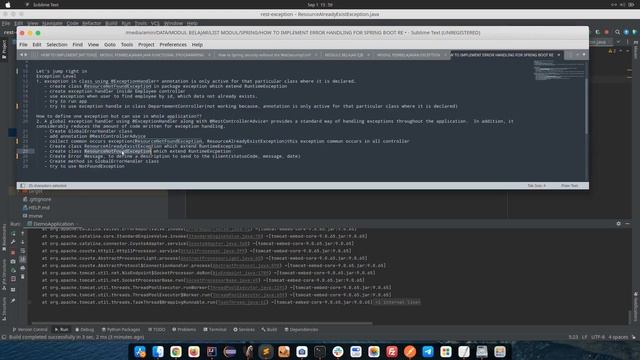
Task: Toggle the Sublime Text side bar icon
Action: pyautogui.click(x=22, y=186)
